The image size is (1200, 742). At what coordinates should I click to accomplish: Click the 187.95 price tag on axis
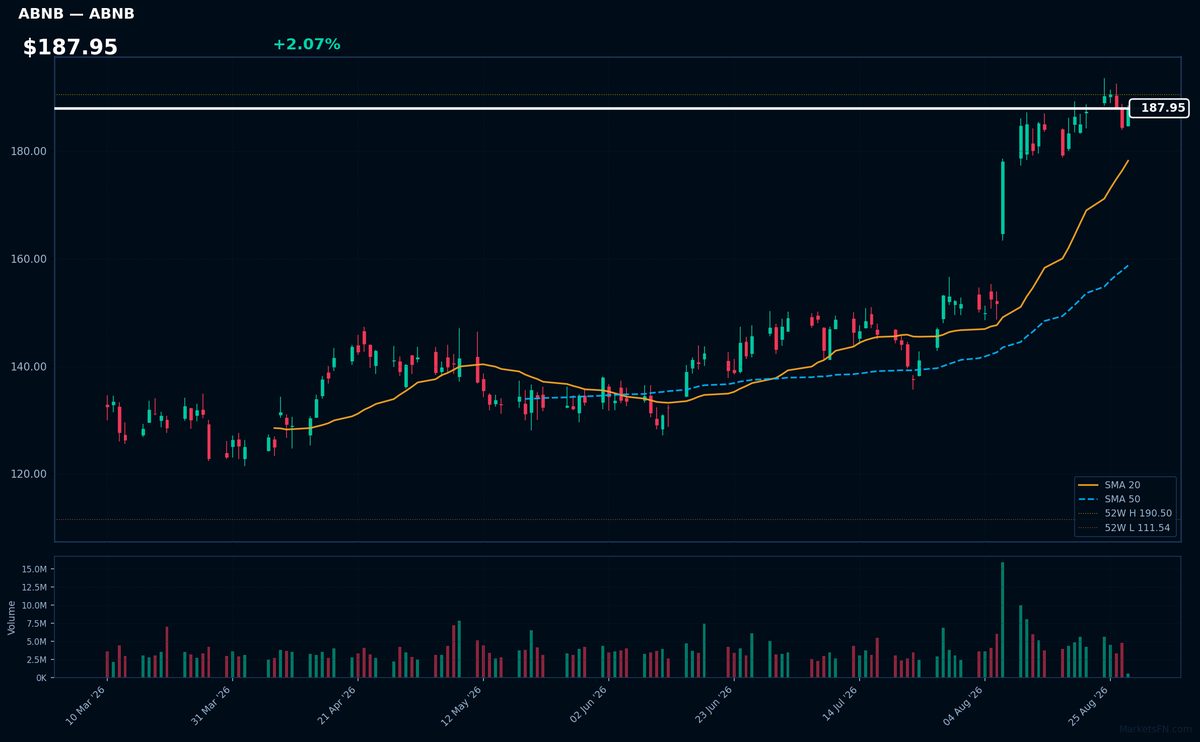tap(1159, 108)
